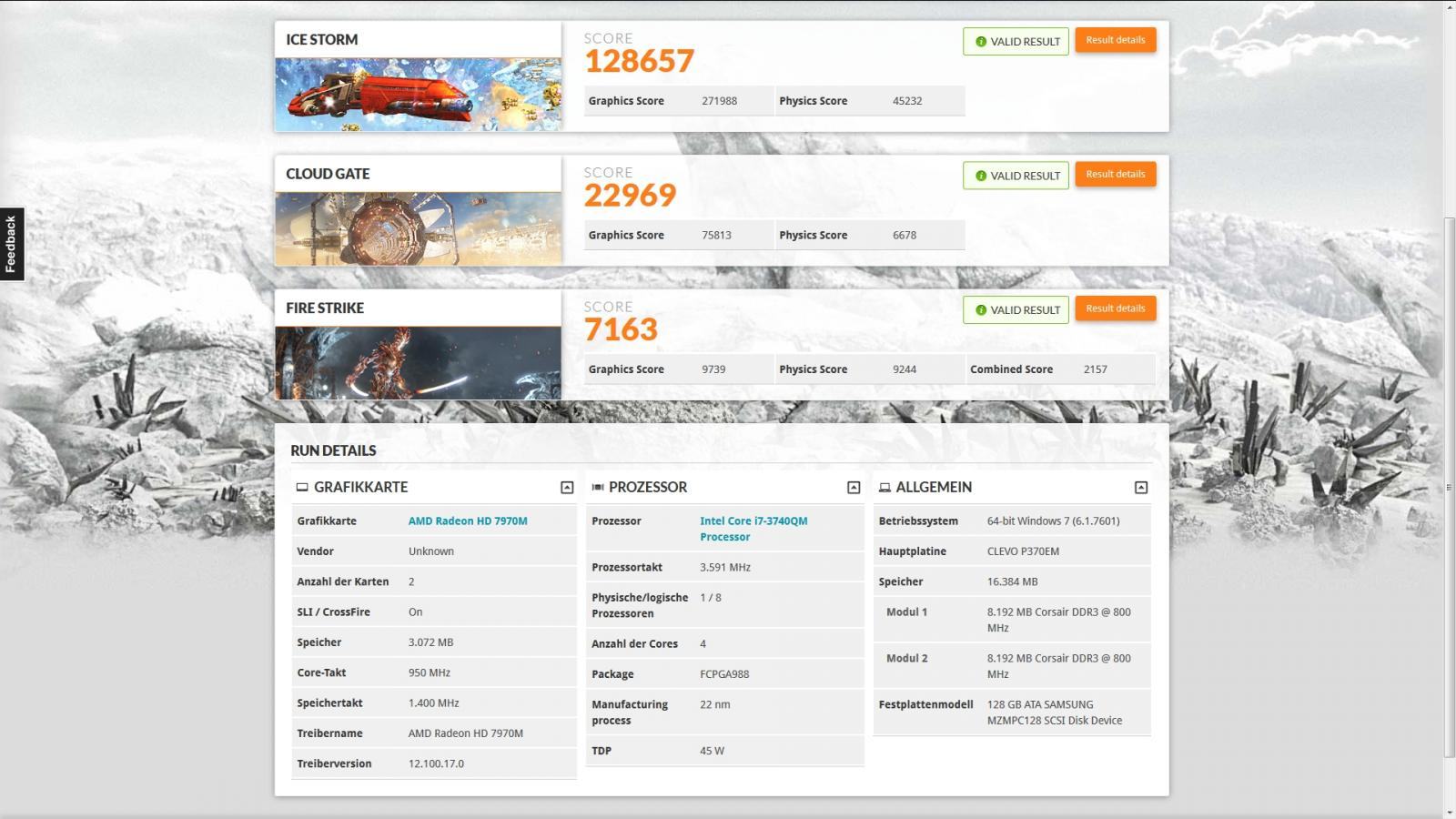Click Fire Strike Valid Result badge
Image resolution: width=1456 pixels, height=819 pixels.
point(1016,309)
